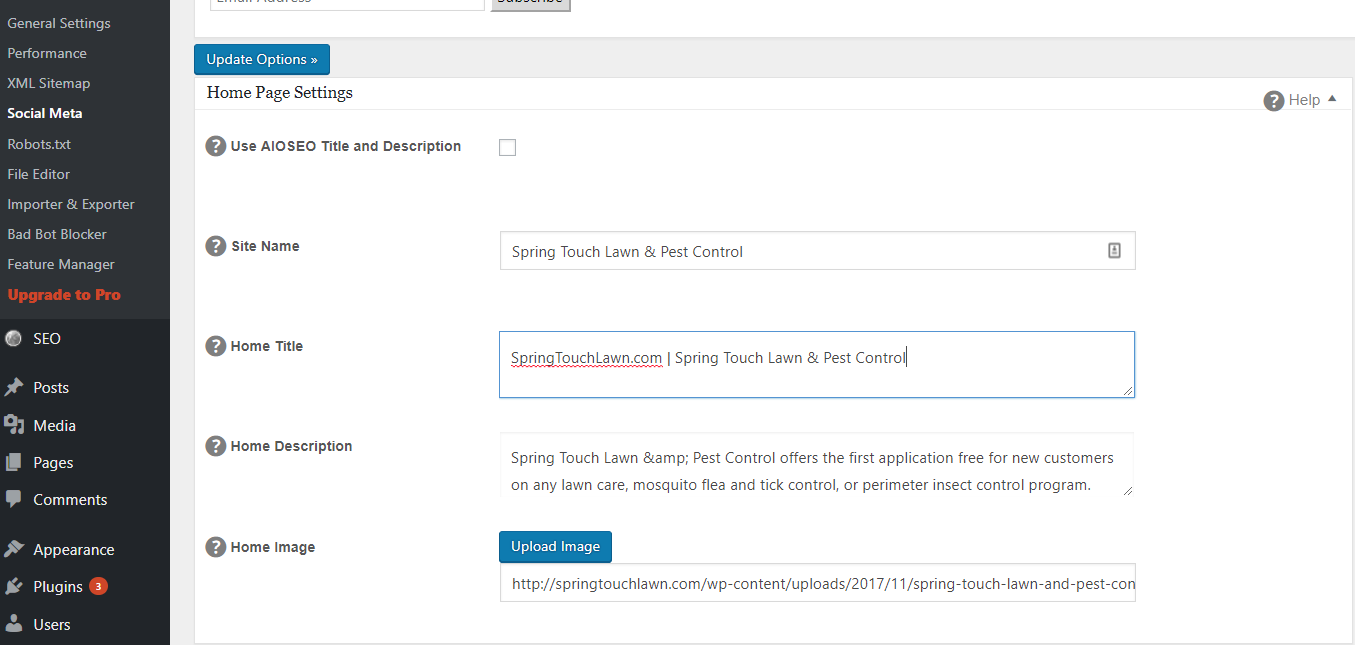This screenshot has width=1355, height=645.
Task: Click the Upgrade to Pro link
Action: tap(64, 295)
